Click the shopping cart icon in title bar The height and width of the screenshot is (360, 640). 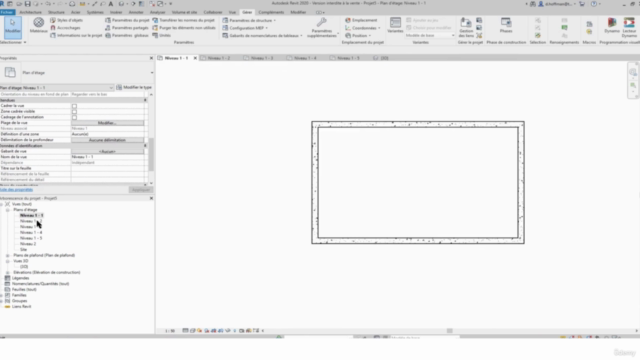pos(582,4)
